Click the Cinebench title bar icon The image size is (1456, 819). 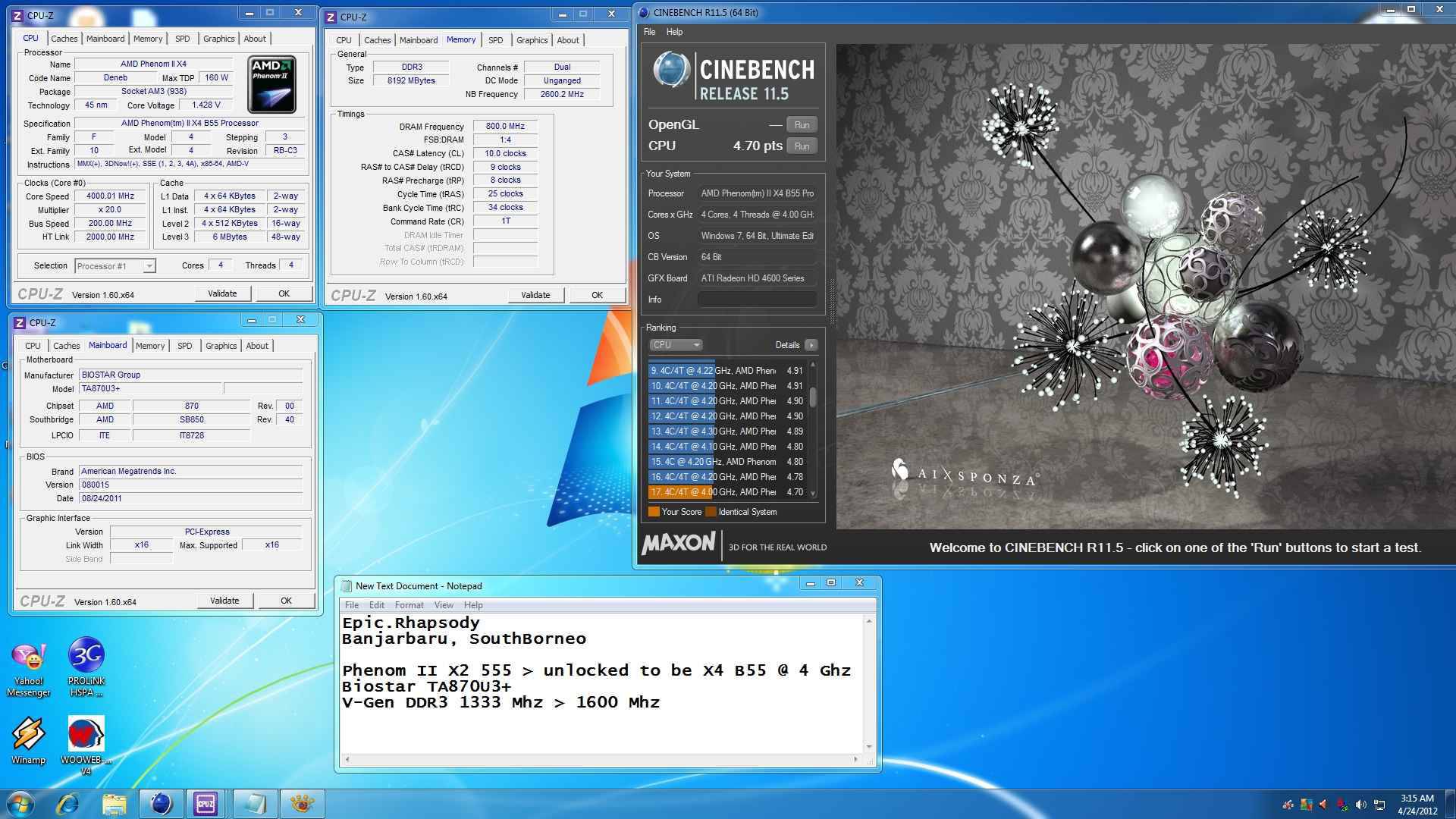pyautogui.click(x=644, y=12)
